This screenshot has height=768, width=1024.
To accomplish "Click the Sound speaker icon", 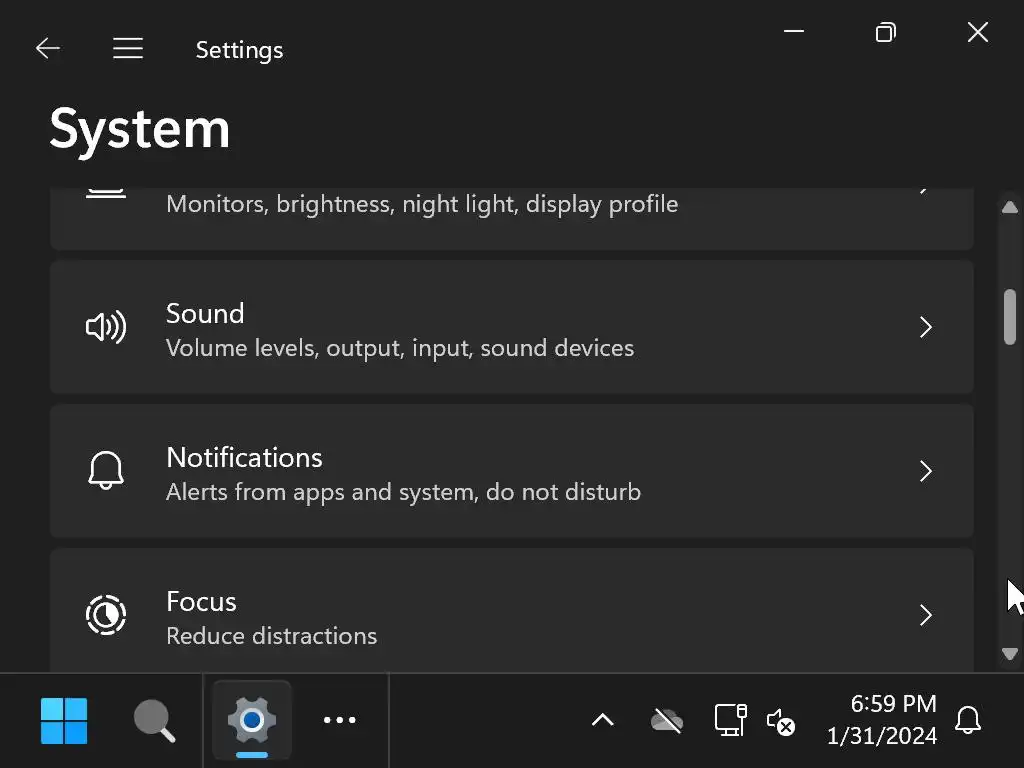I will 106,327.
